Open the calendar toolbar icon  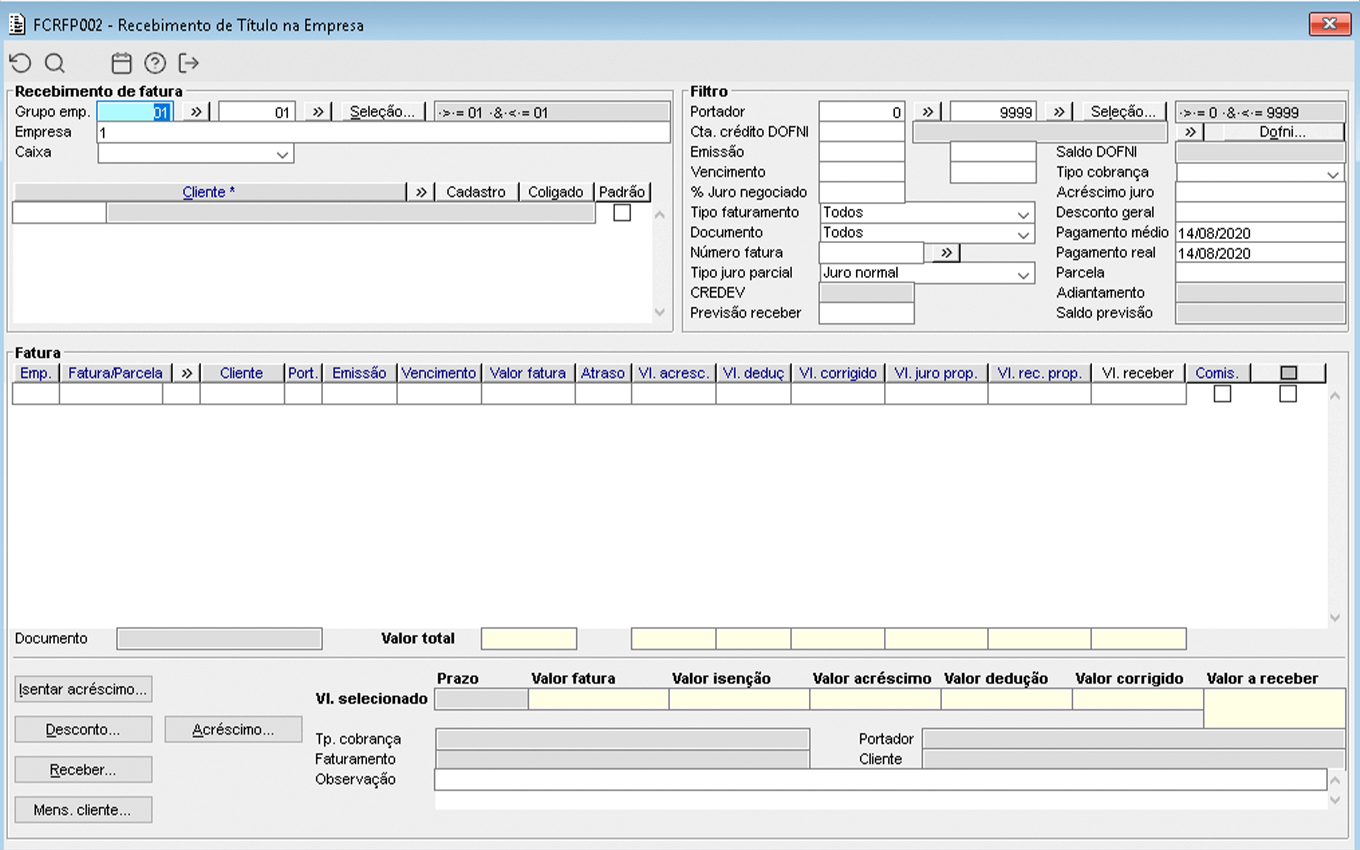point(121,64)
